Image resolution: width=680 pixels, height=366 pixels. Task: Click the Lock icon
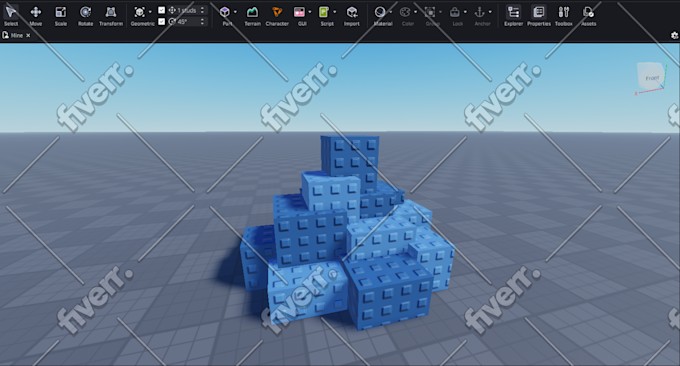(454, 12)
